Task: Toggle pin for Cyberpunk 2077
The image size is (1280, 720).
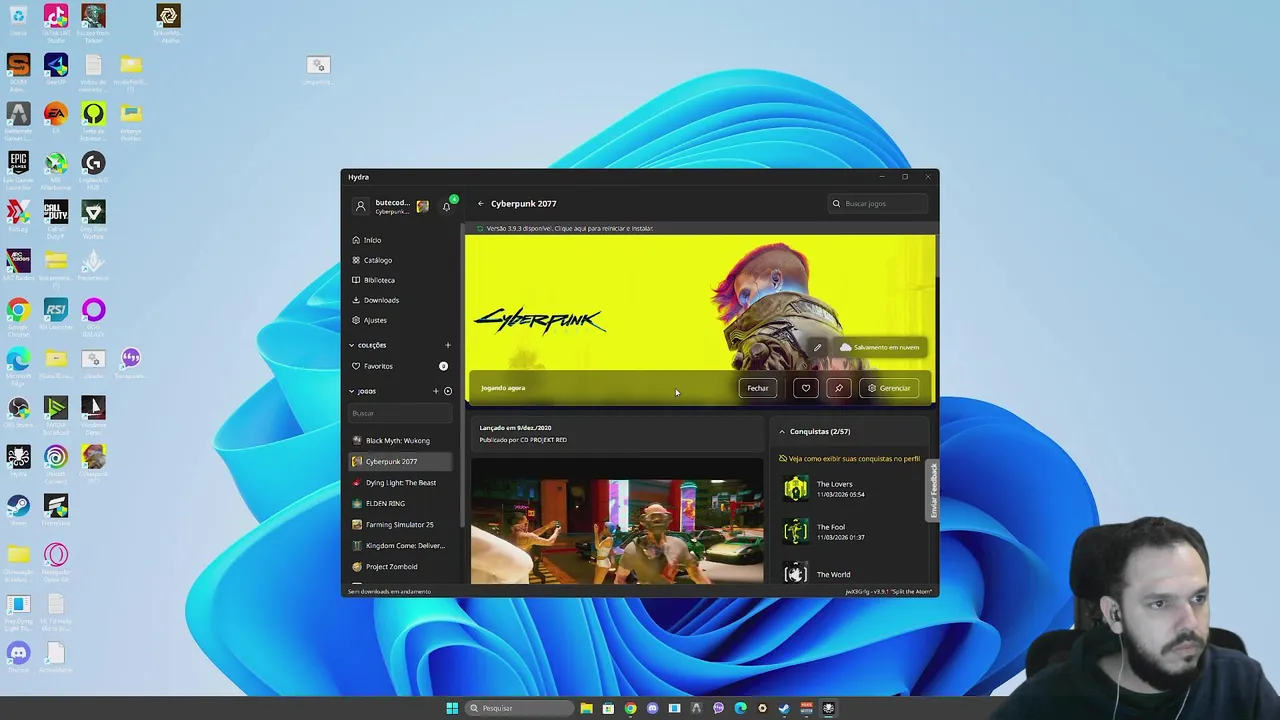Action: pyautogui.click(x=838, y=388)
